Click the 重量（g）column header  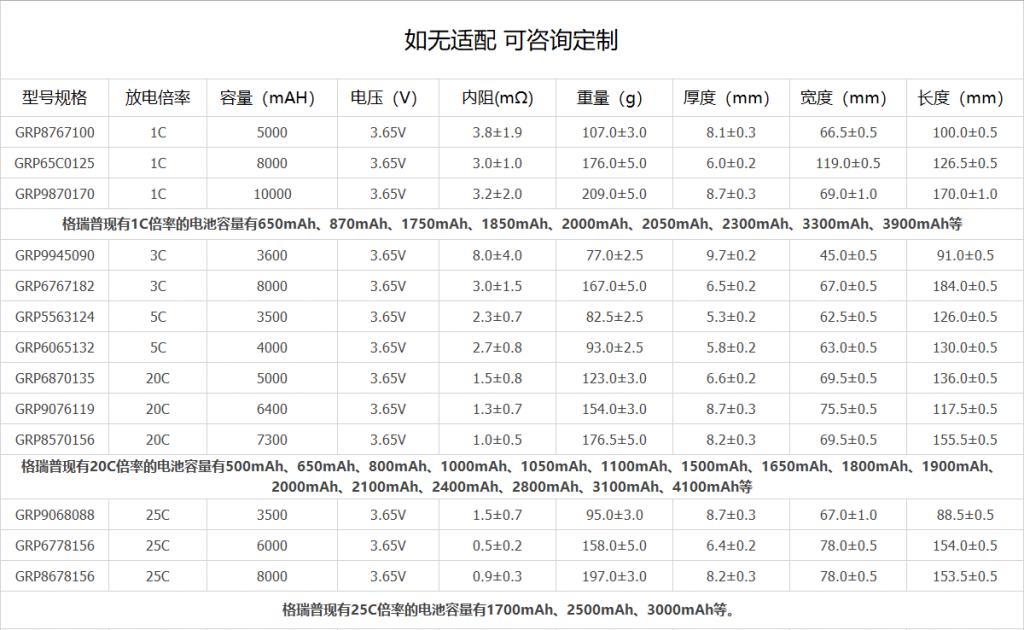pos(613,98)
